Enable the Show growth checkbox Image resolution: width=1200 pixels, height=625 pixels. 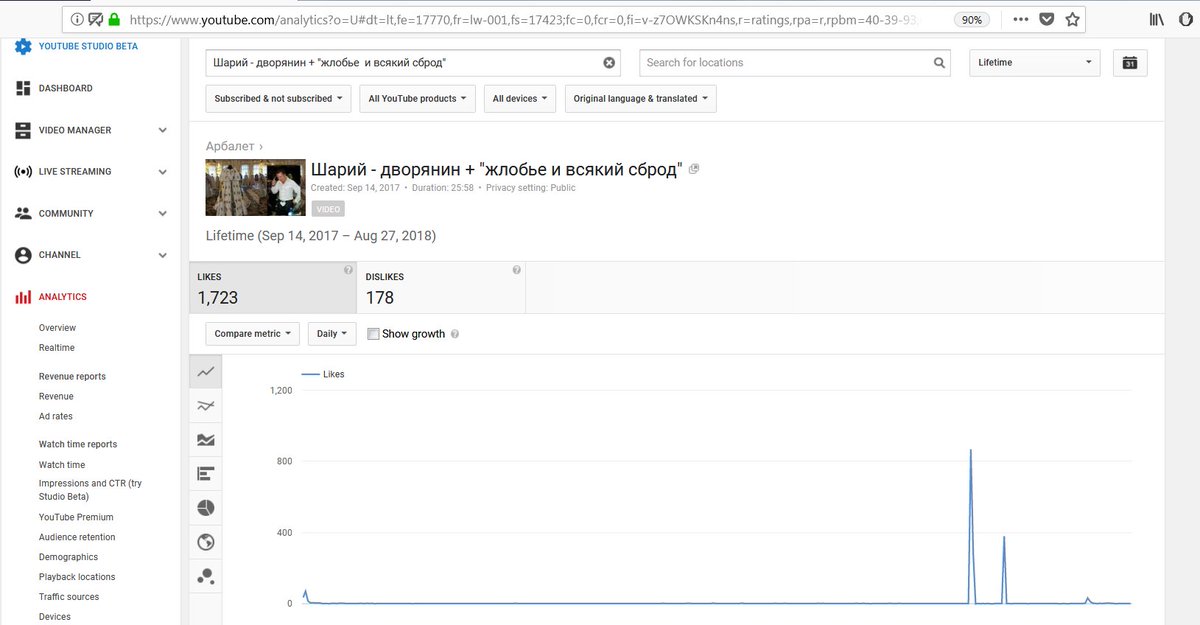click(373, 334)
